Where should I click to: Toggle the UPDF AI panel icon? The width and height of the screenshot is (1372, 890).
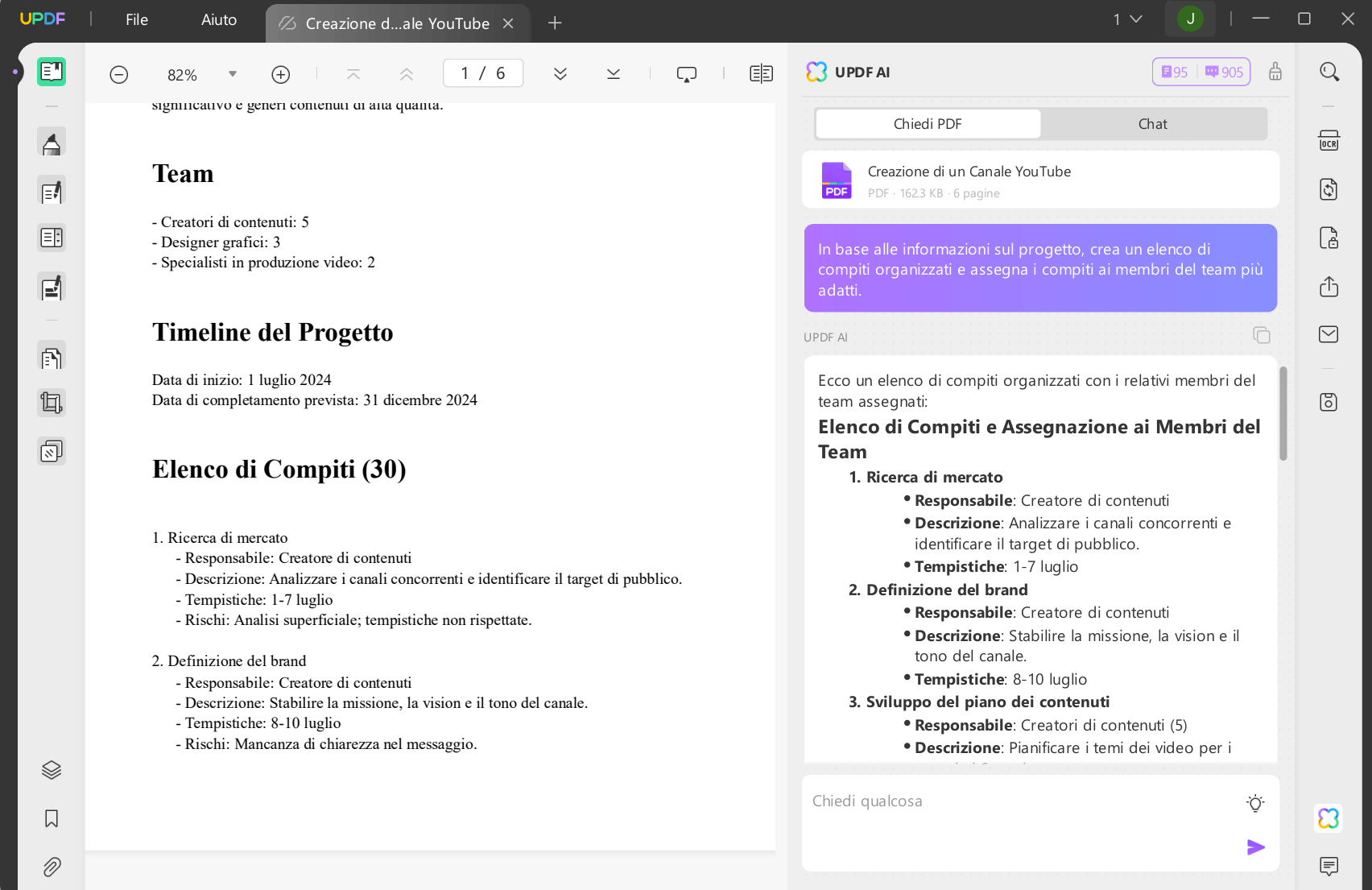point(1329,818)
